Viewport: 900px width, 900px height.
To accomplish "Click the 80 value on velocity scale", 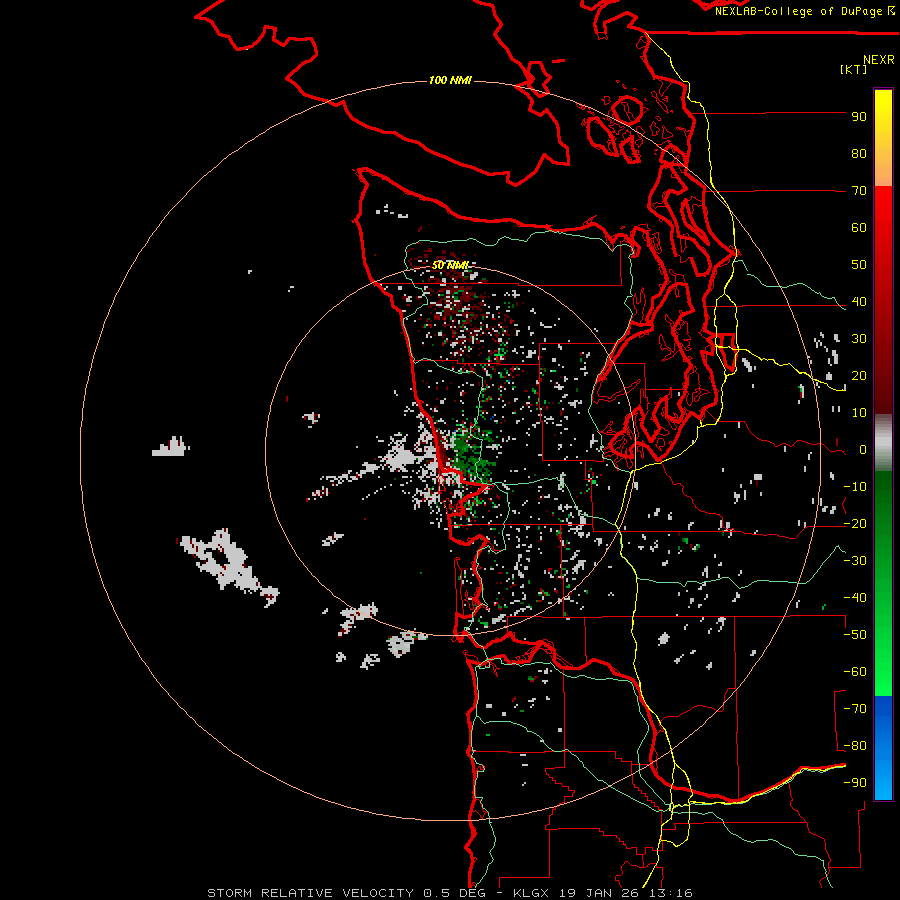I will click(859, 154).
